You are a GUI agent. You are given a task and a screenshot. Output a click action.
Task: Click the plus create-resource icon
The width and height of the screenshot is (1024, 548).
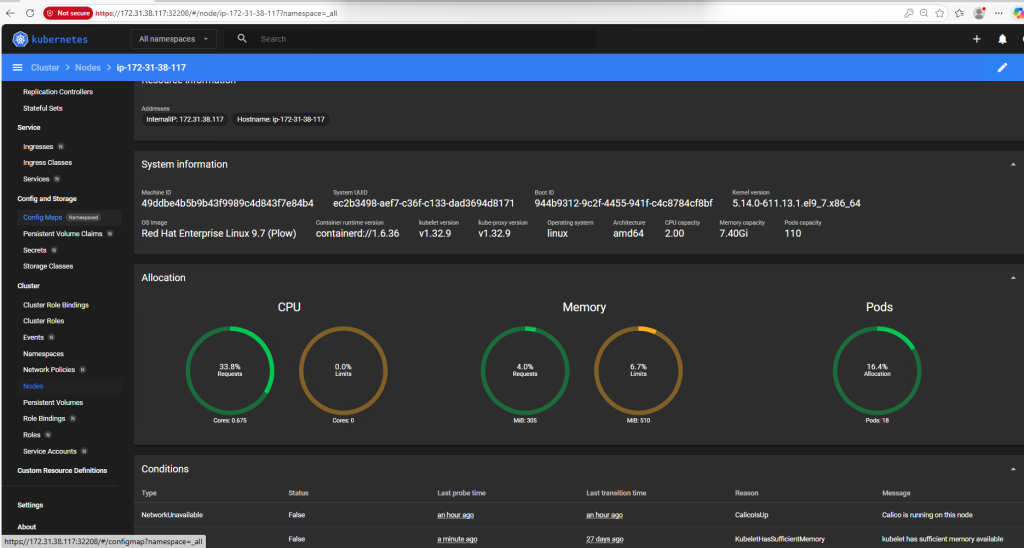pyautogui.click(x=976, y=39)
